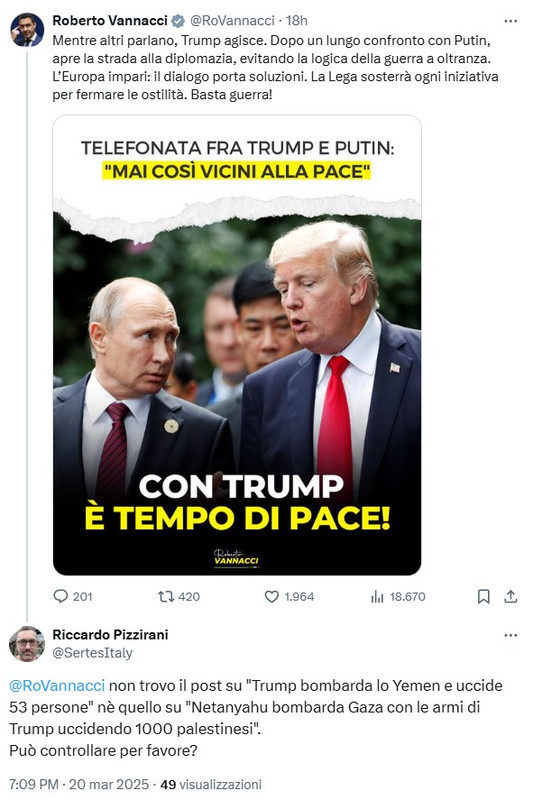Open the @RoVannacci handle in the post header
This screenshot has height=800, width=533.
point(232,20)
